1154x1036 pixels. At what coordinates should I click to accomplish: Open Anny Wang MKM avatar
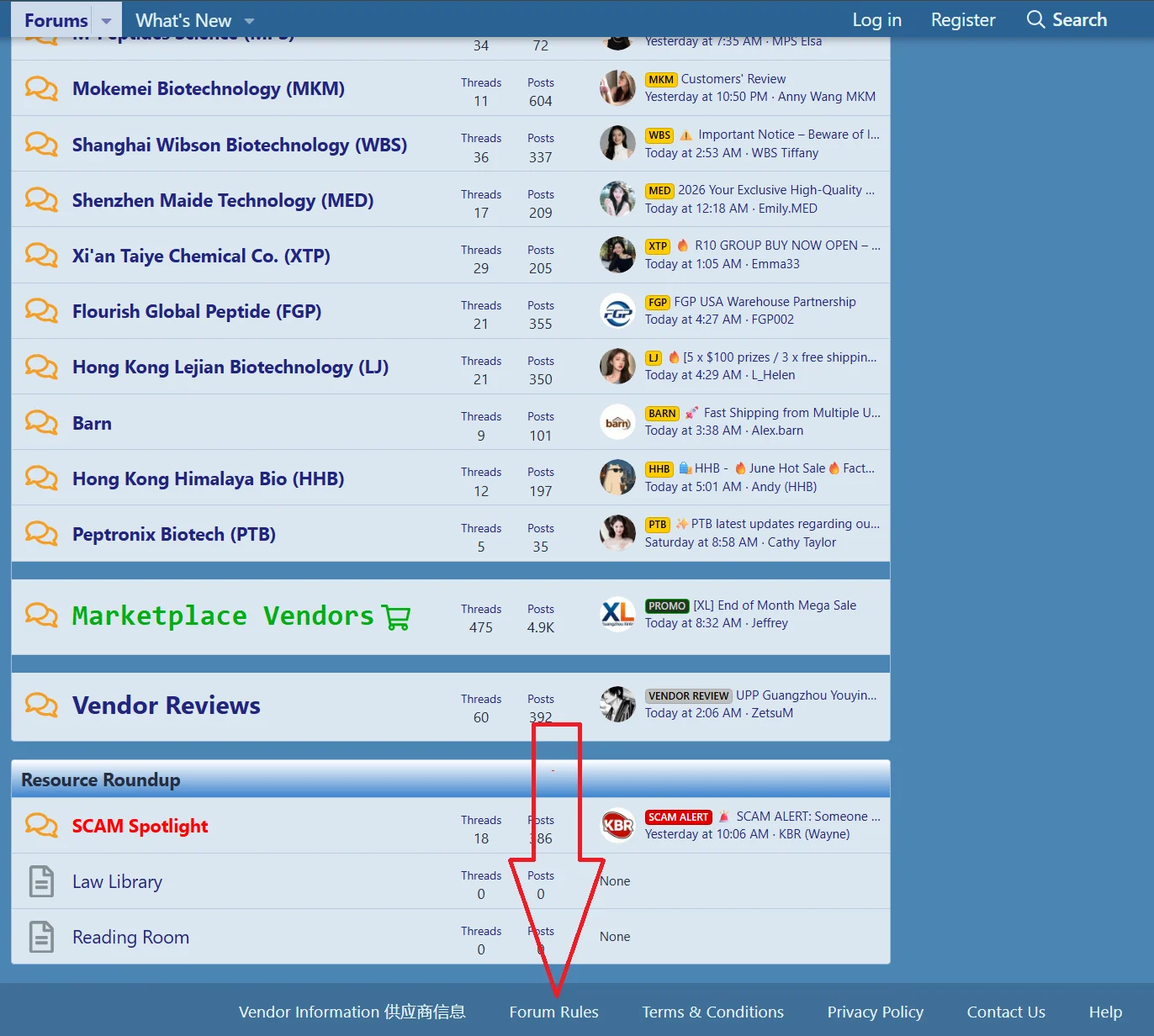[x=617, y=87]
